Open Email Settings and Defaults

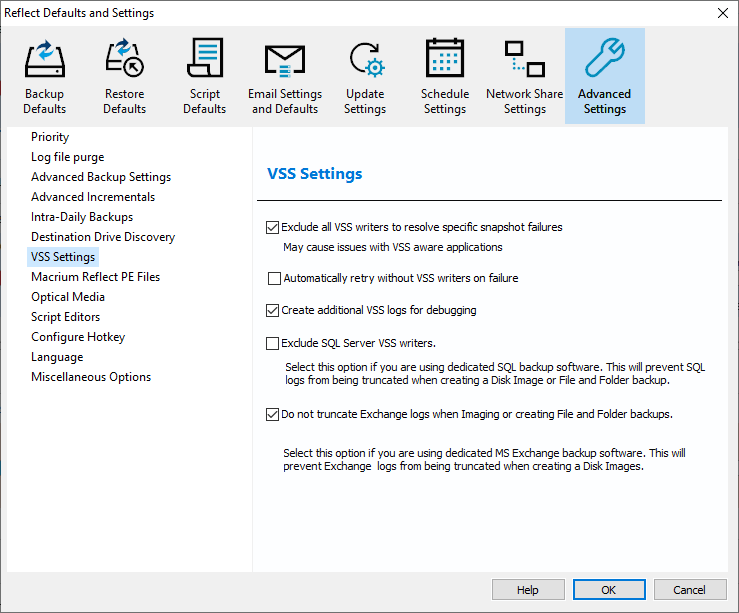coord(285,60)
